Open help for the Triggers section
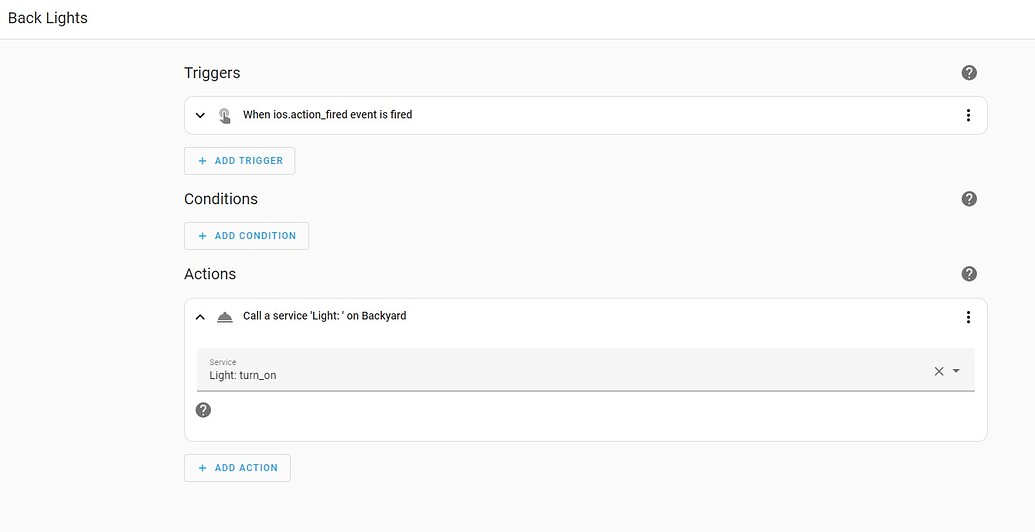 point(968,73)
